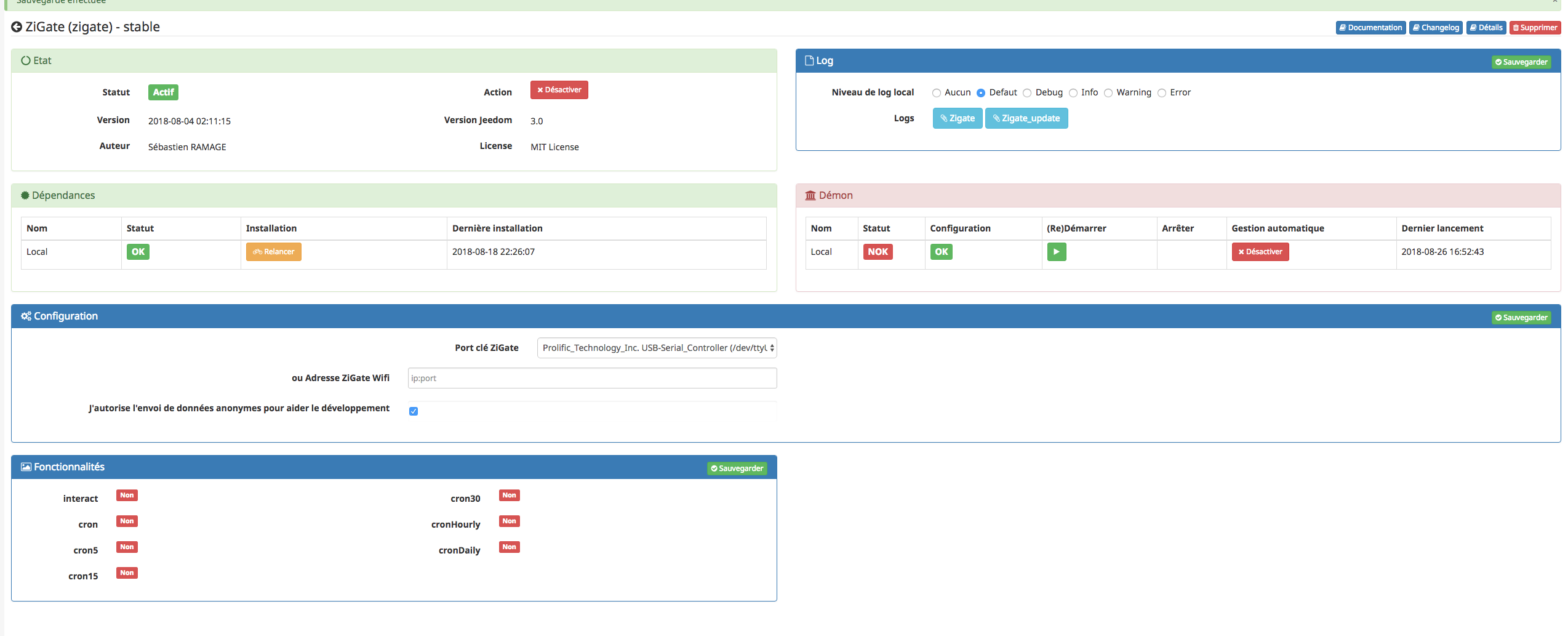1568x636 pixels.
Task: Click the red Supprimer button
Action: 1535,28
